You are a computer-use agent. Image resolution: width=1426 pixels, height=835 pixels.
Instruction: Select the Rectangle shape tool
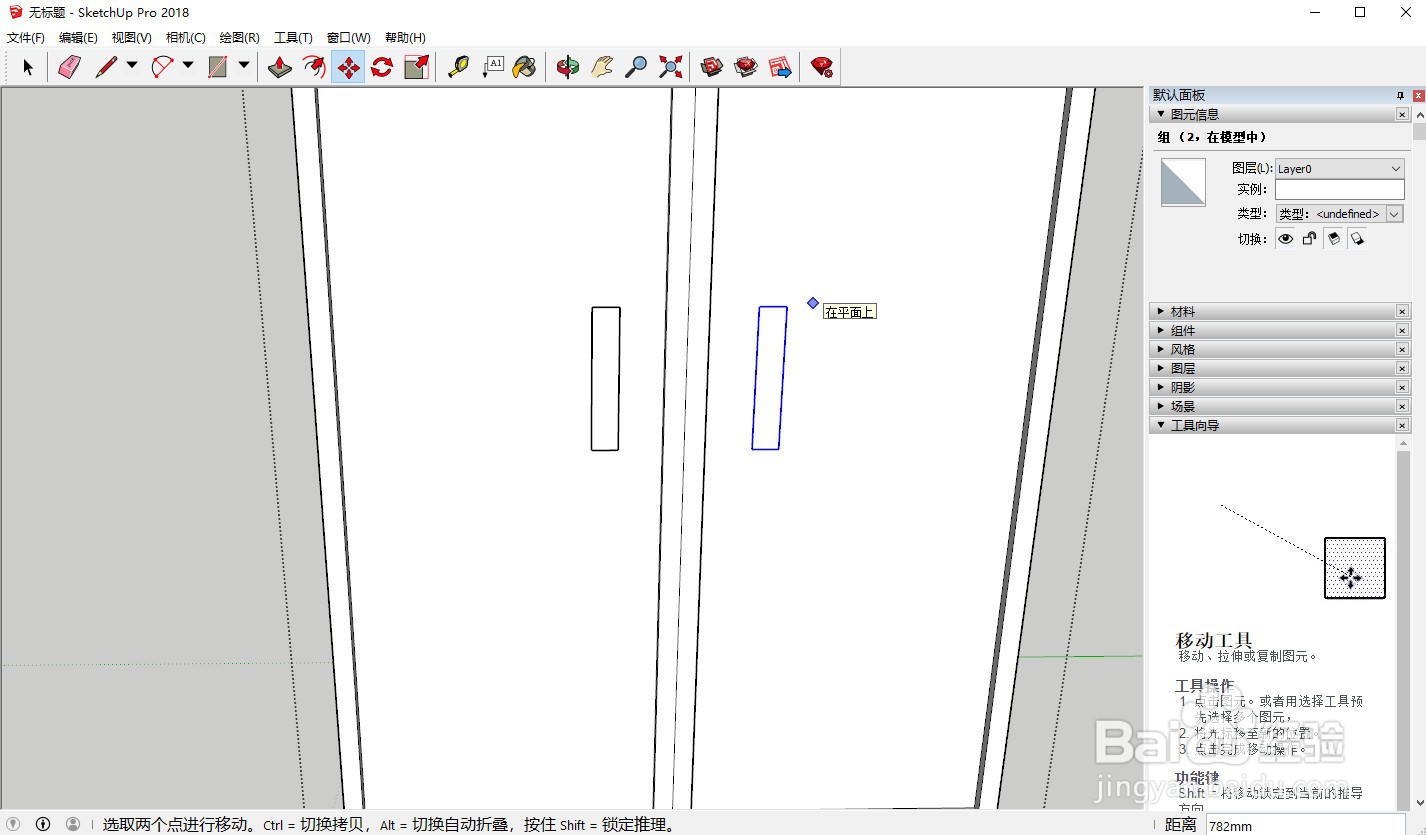(218, 67)
